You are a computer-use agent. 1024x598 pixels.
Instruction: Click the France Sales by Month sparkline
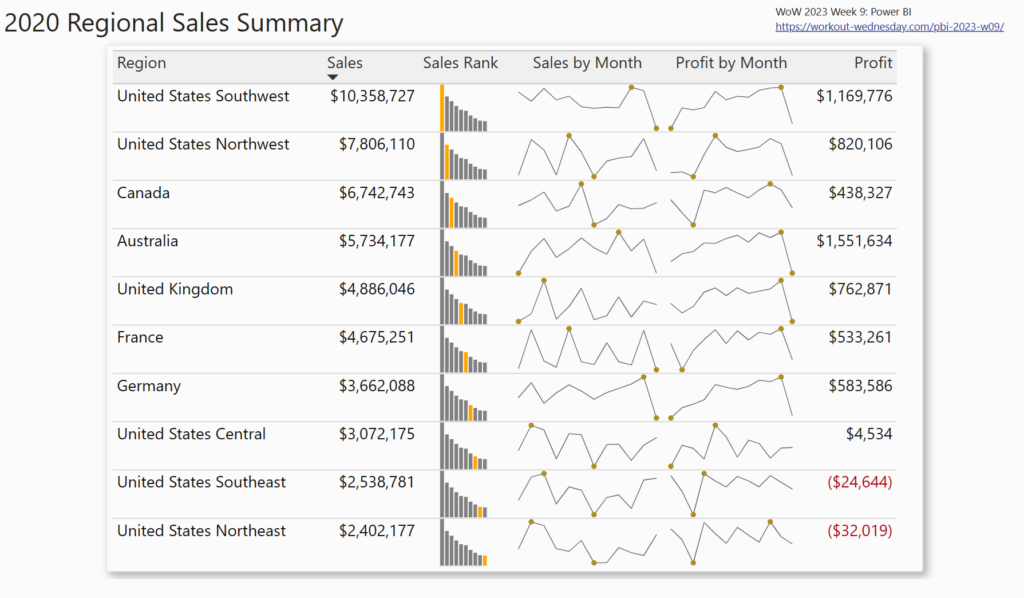(587, 349)
